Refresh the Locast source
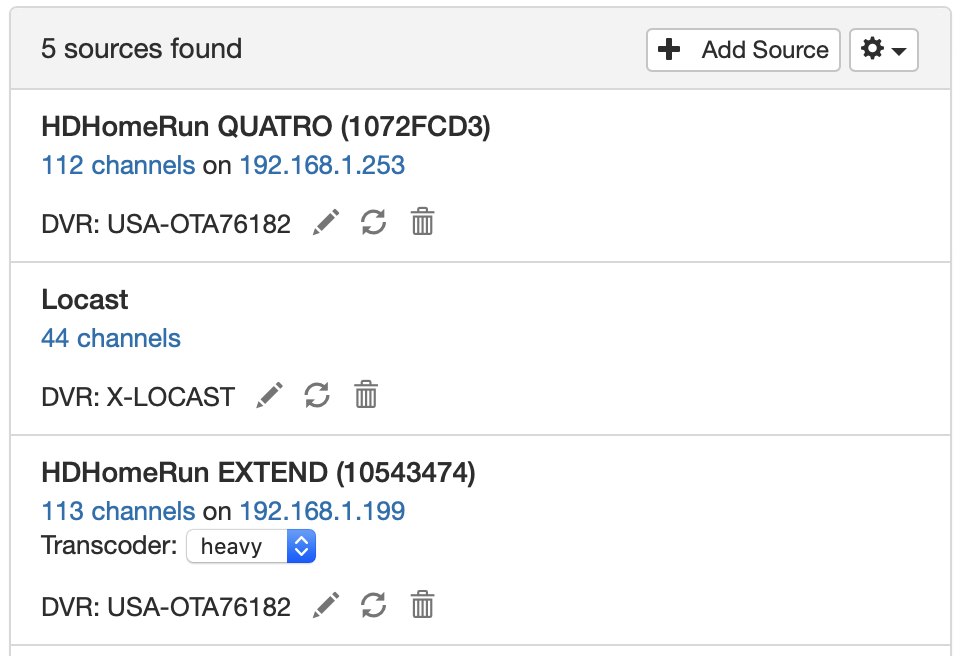 [x=317, y=395]
